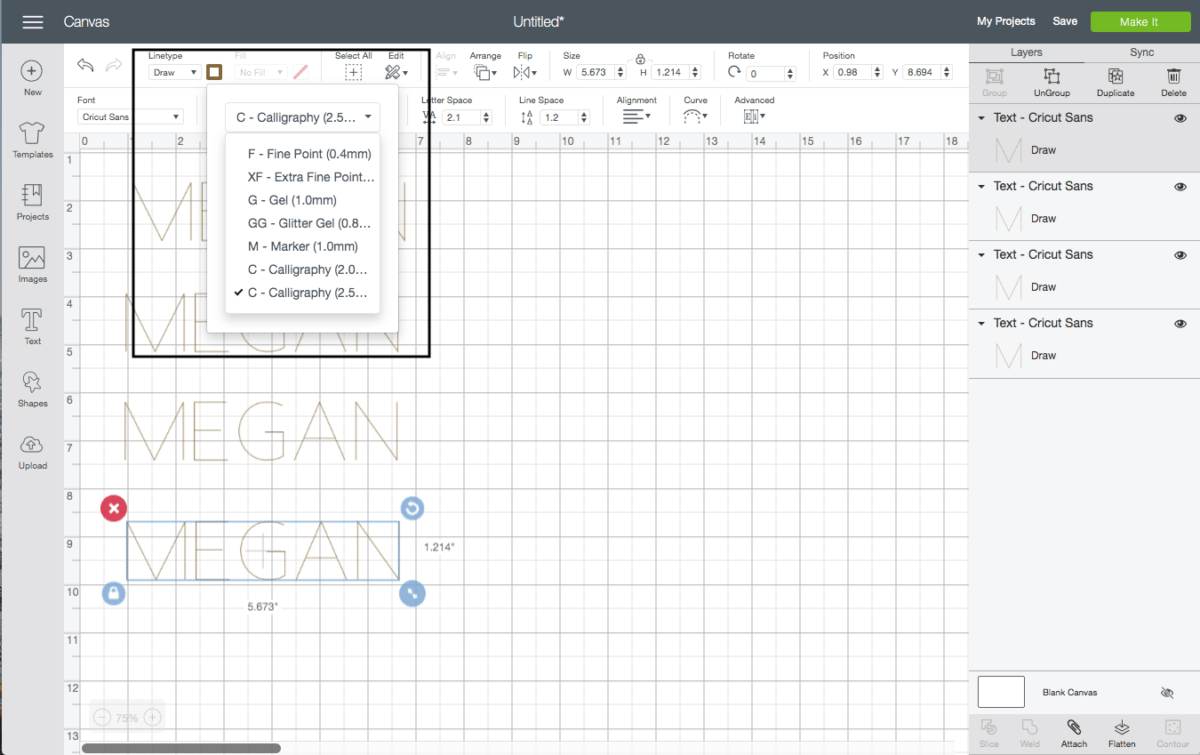Image resolution: width=1200 pixels, height=755 pixels.
Task: Click the Linetype color swatch
Action: pyautogui.click(x=213, y=71)
